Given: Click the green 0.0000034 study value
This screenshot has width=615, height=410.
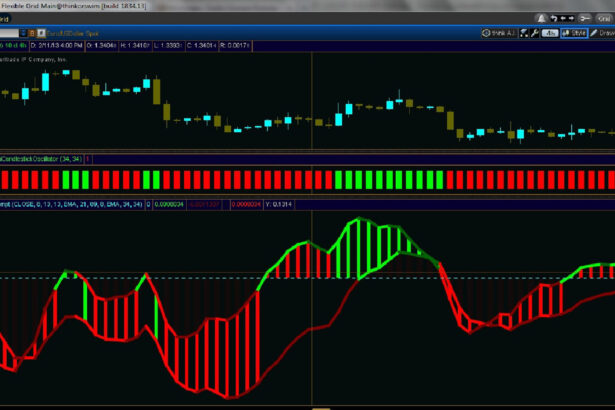Looking at the screenshot, I should [169, 204].
